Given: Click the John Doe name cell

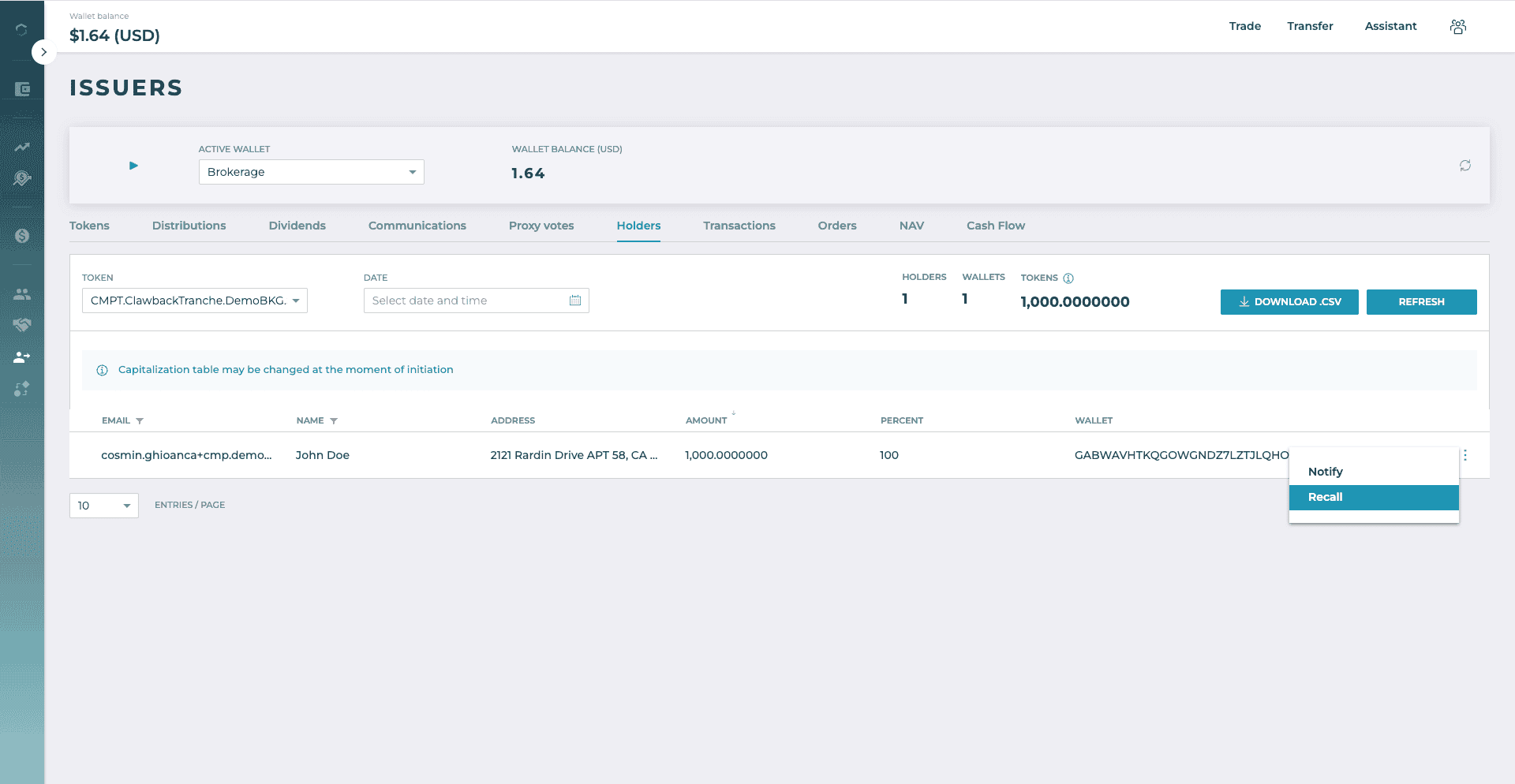Looking at the screenshot, I should tap(323, 455).
